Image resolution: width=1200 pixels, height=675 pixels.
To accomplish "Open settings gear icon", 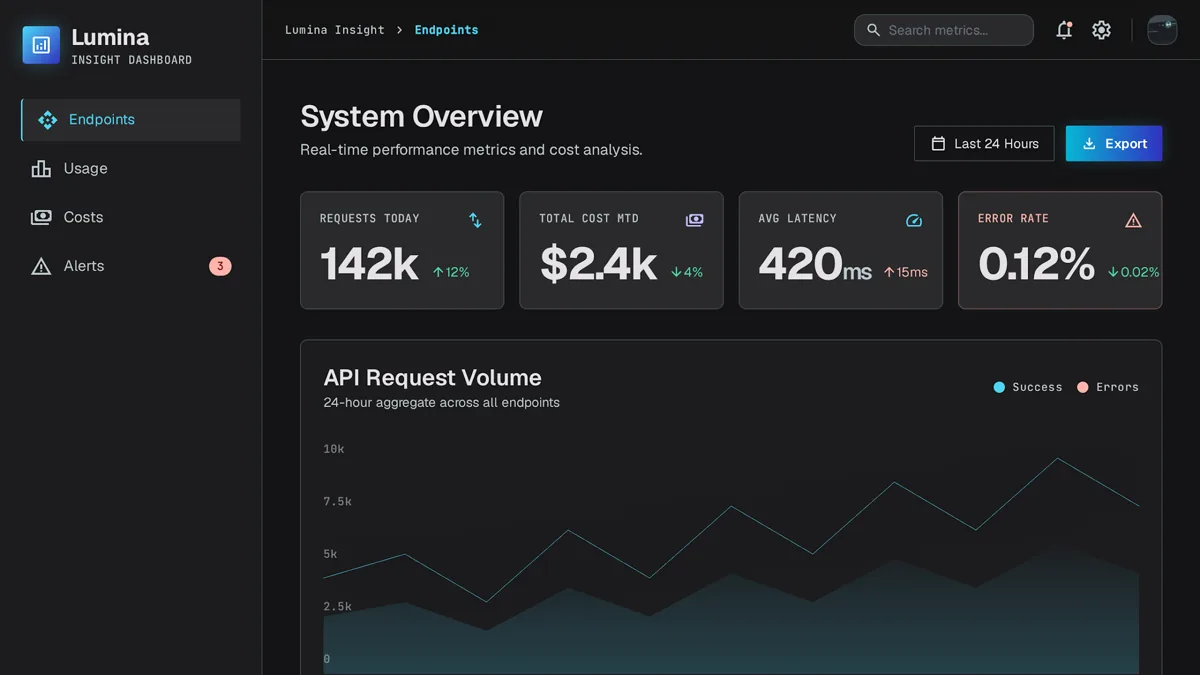I will pyautogui.click(x=1101, y=30).
